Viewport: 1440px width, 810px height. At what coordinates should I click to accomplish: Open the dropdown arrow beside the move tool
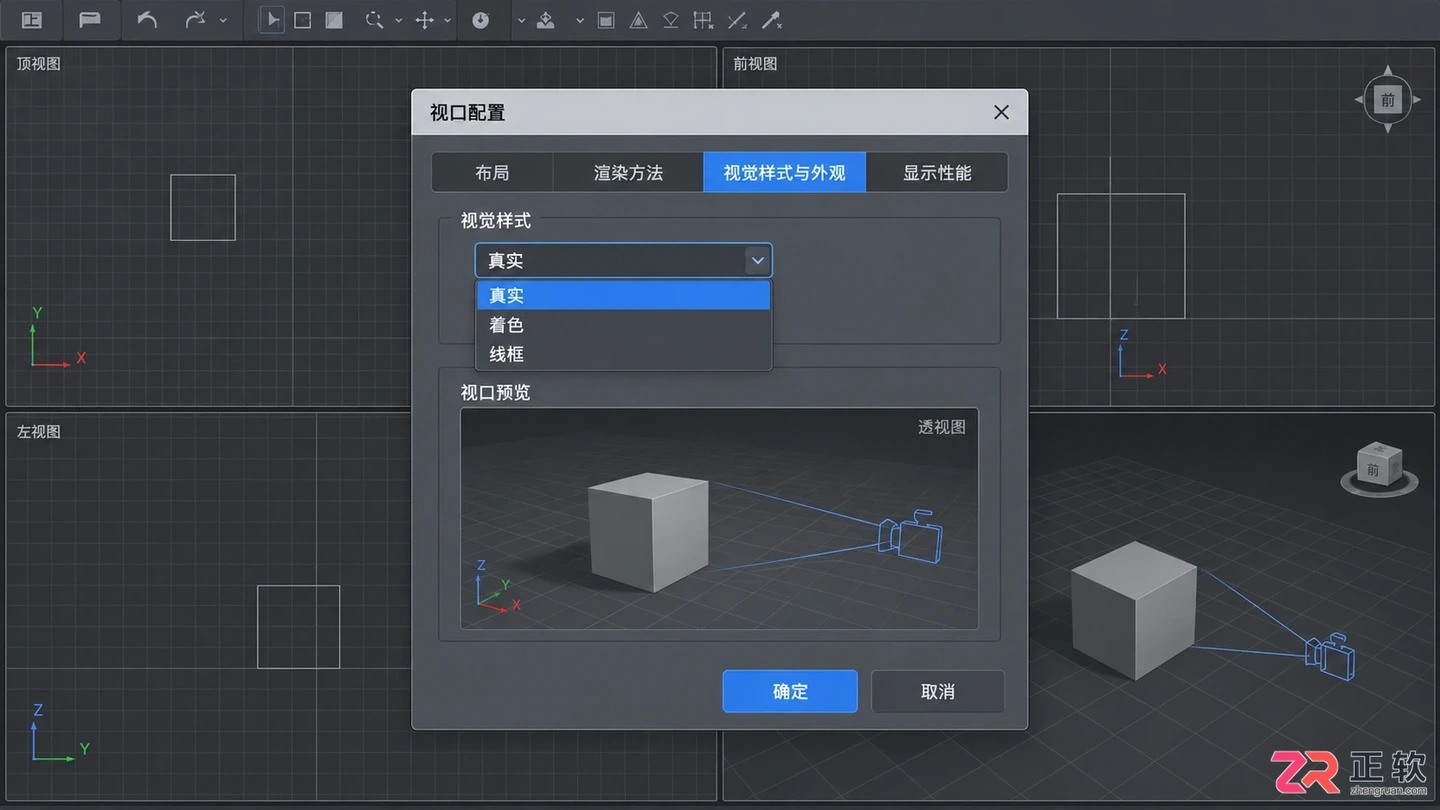point(447,20)
